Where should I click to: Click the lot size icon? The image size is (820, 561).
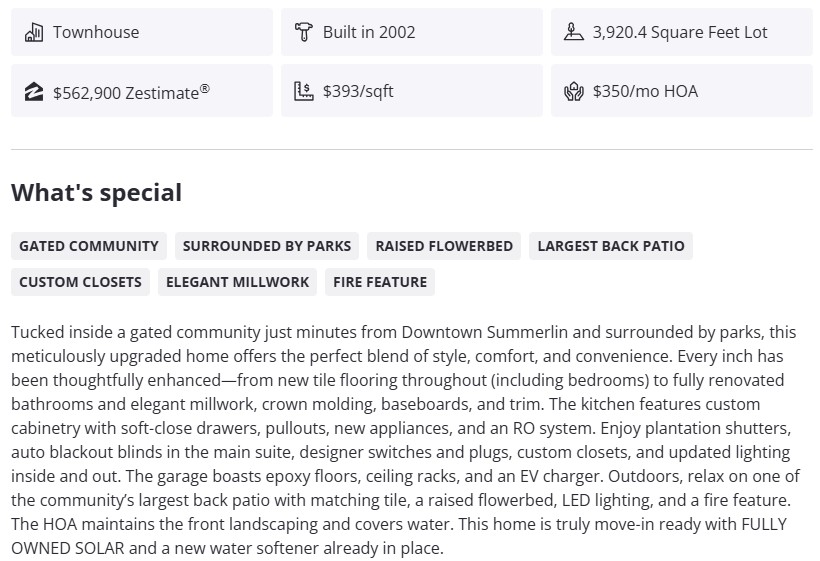tap(573, 32)
